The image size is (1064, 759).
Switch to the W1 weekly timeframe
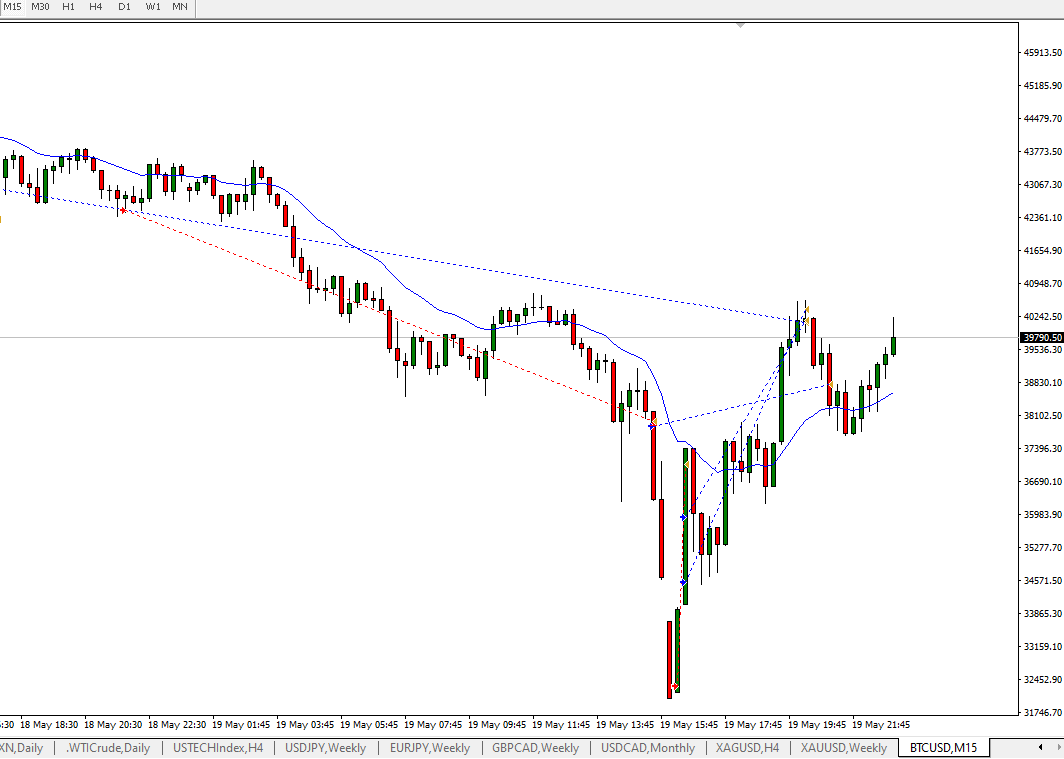152,7
